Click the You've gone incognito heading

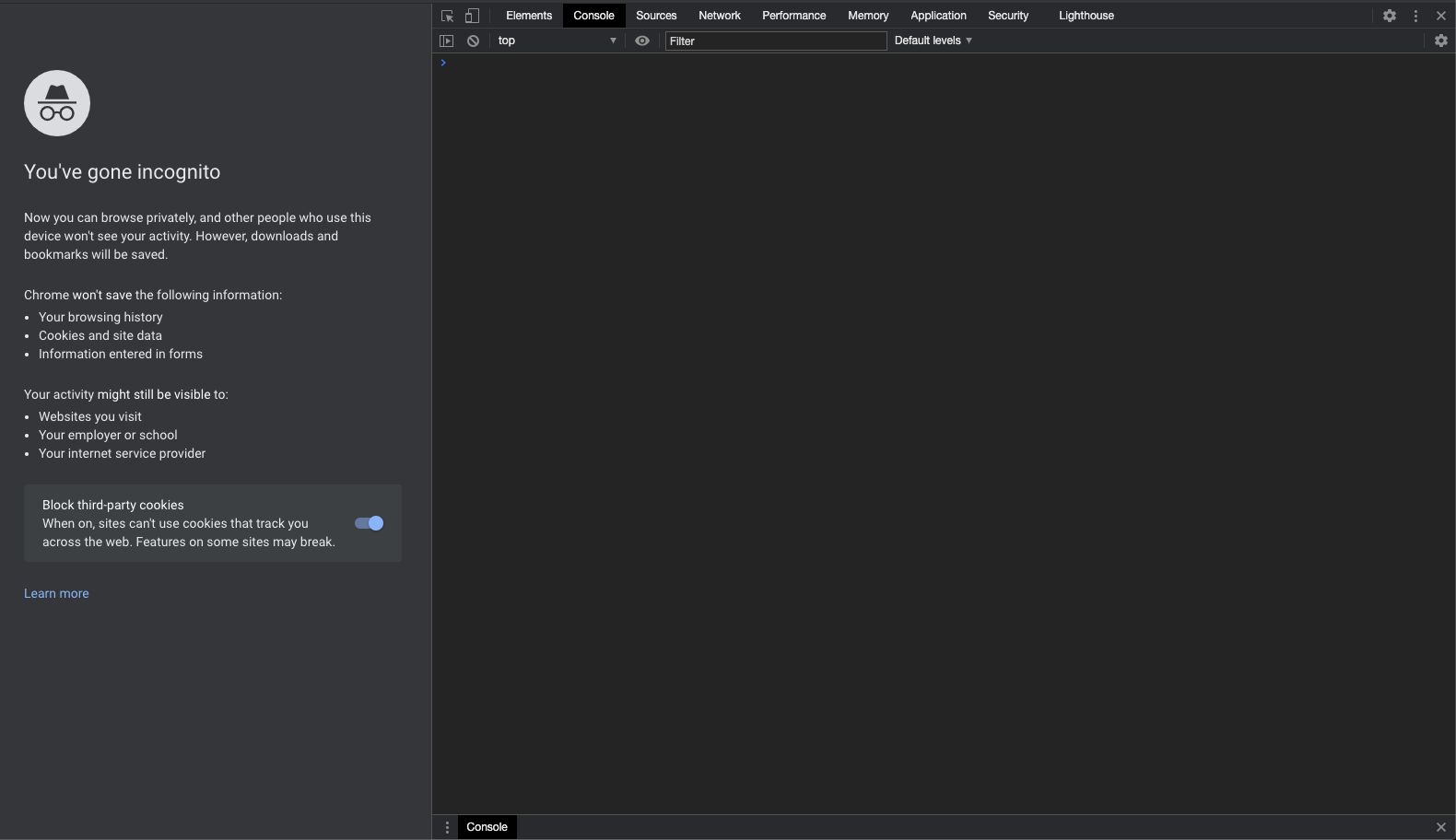(x=122, y=172)
